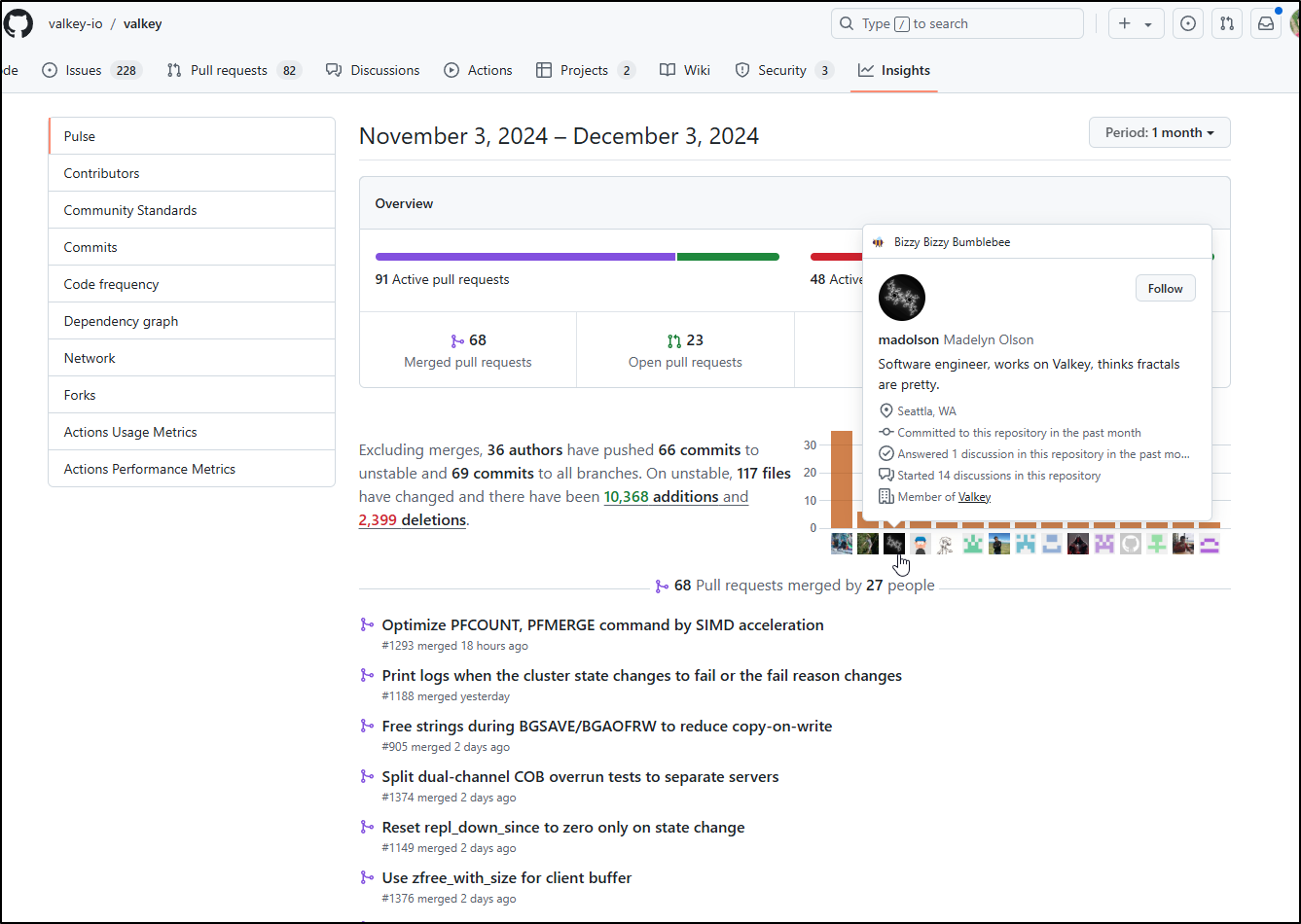Viewport: 1301px width, 924px height.
Task: Open 23 Open pull requests stat
Action: [685, 350]
